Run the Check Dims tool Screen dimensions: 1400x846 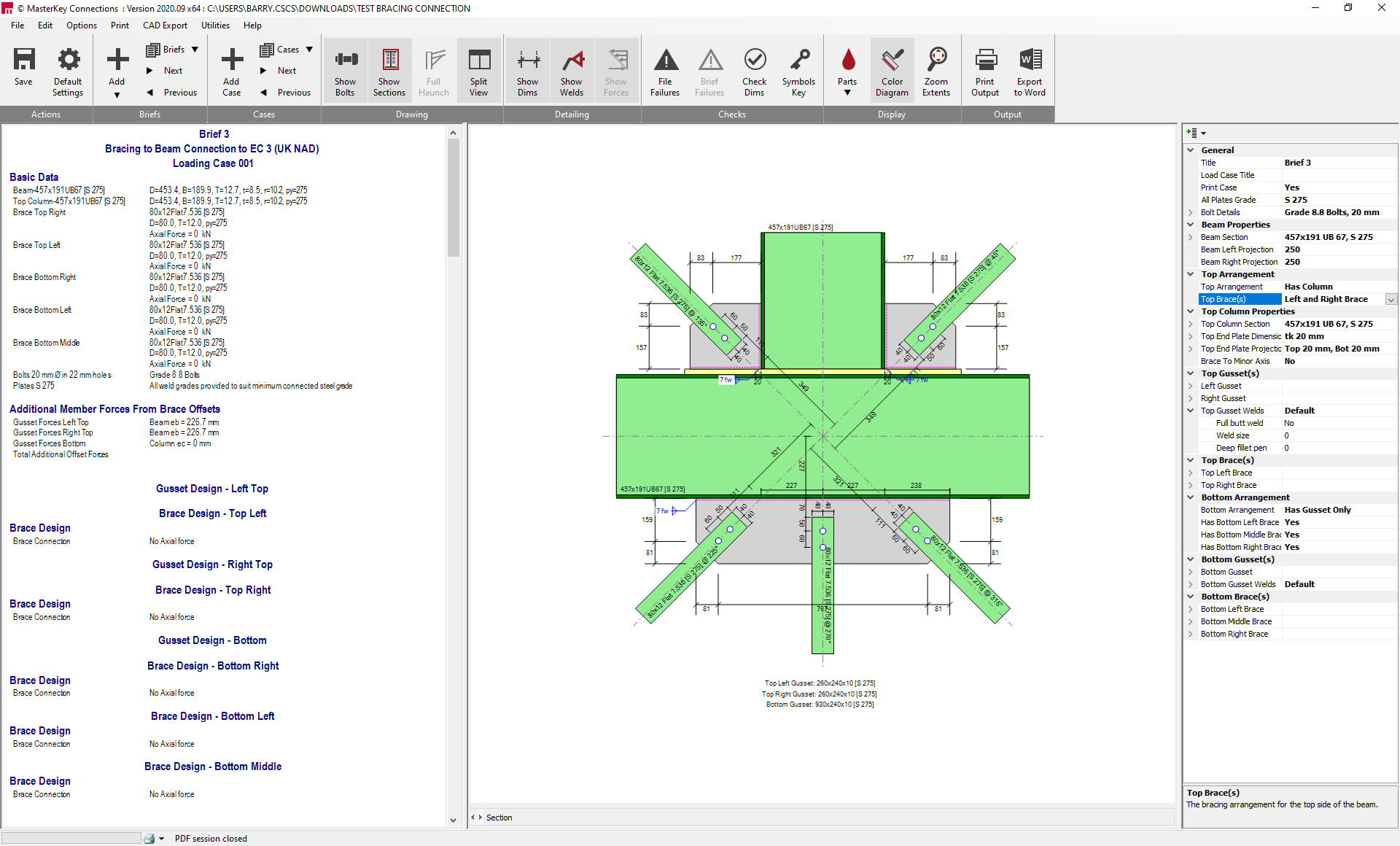(x=755, y=69)
